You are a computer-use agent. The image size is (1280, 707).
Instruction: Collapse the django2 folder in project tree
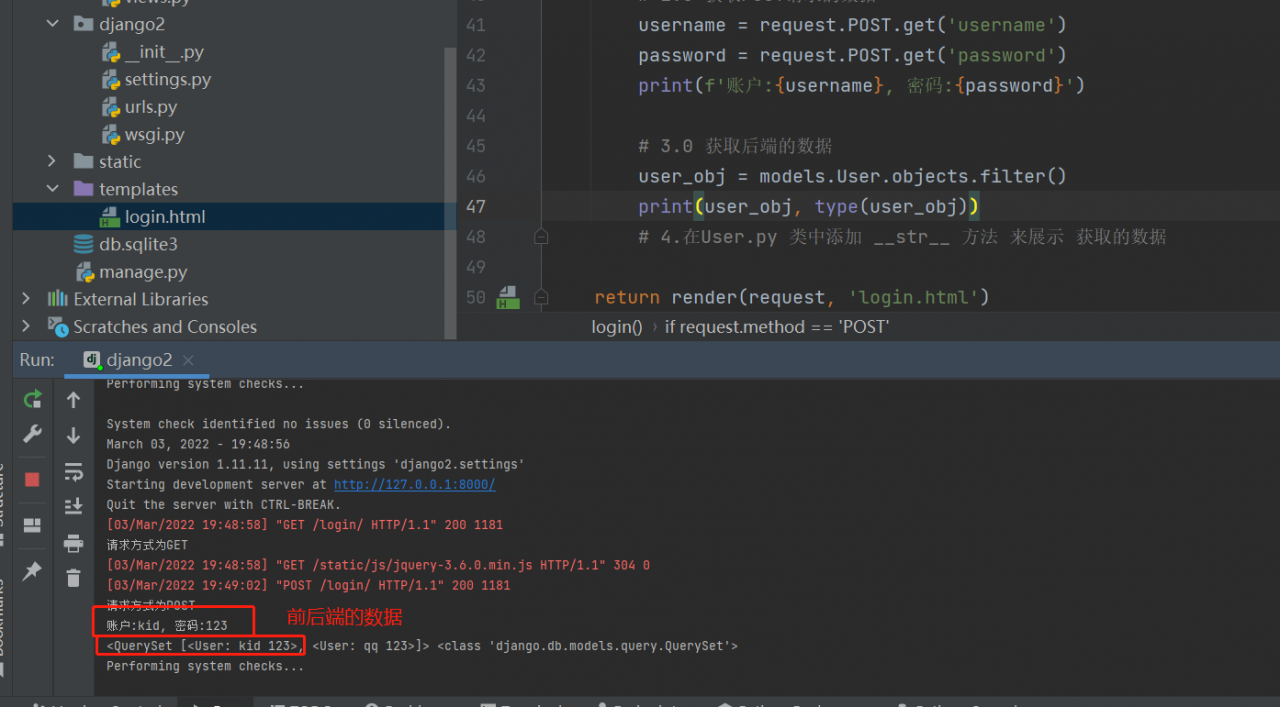click(53, 24)
